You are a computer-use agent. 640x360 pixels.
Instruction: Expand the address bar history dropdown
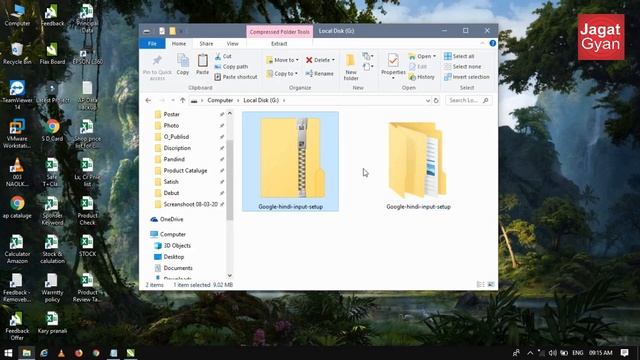(427, 100)
